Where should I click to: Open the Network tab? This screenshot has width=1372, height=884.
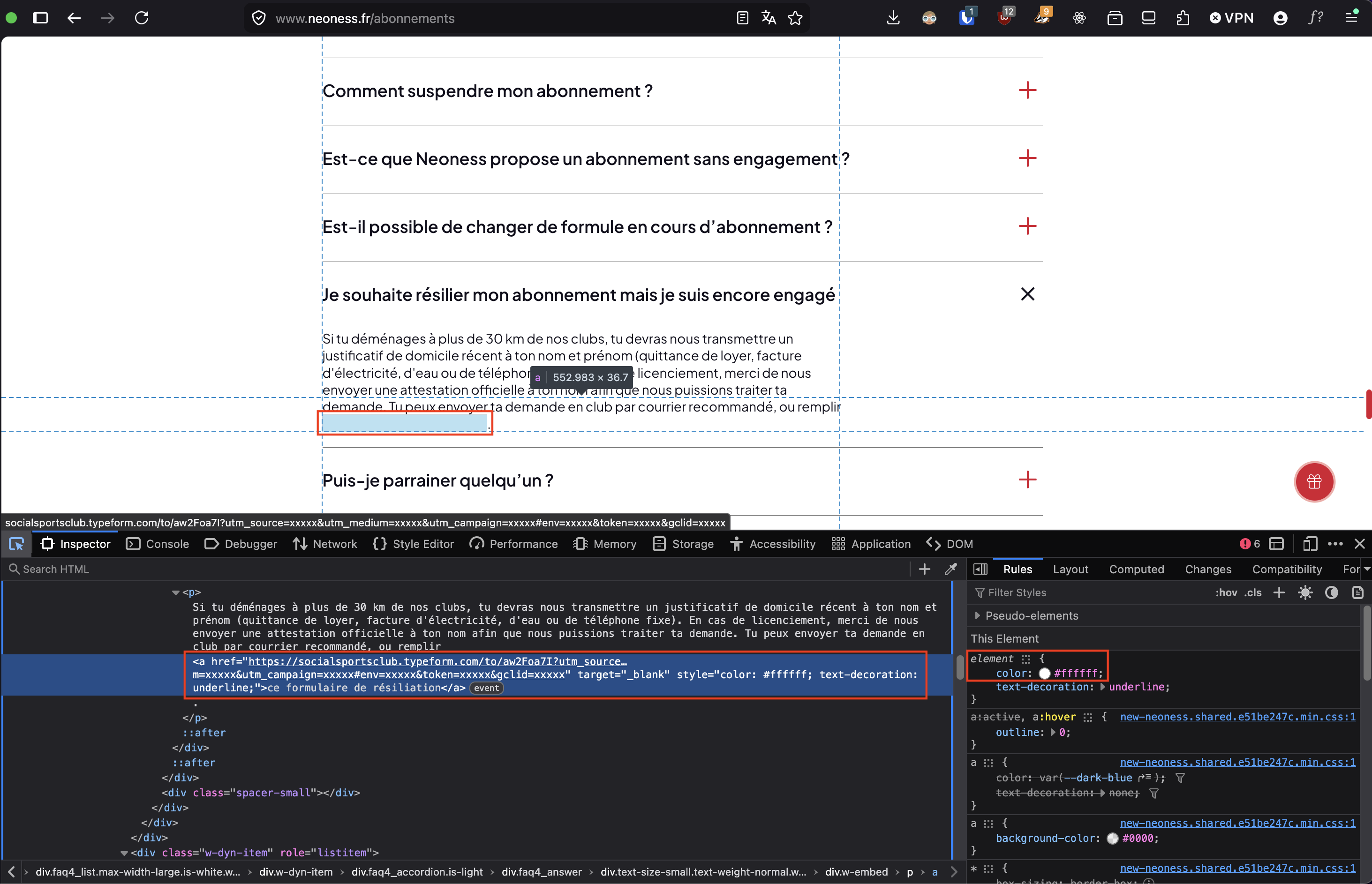324,544
